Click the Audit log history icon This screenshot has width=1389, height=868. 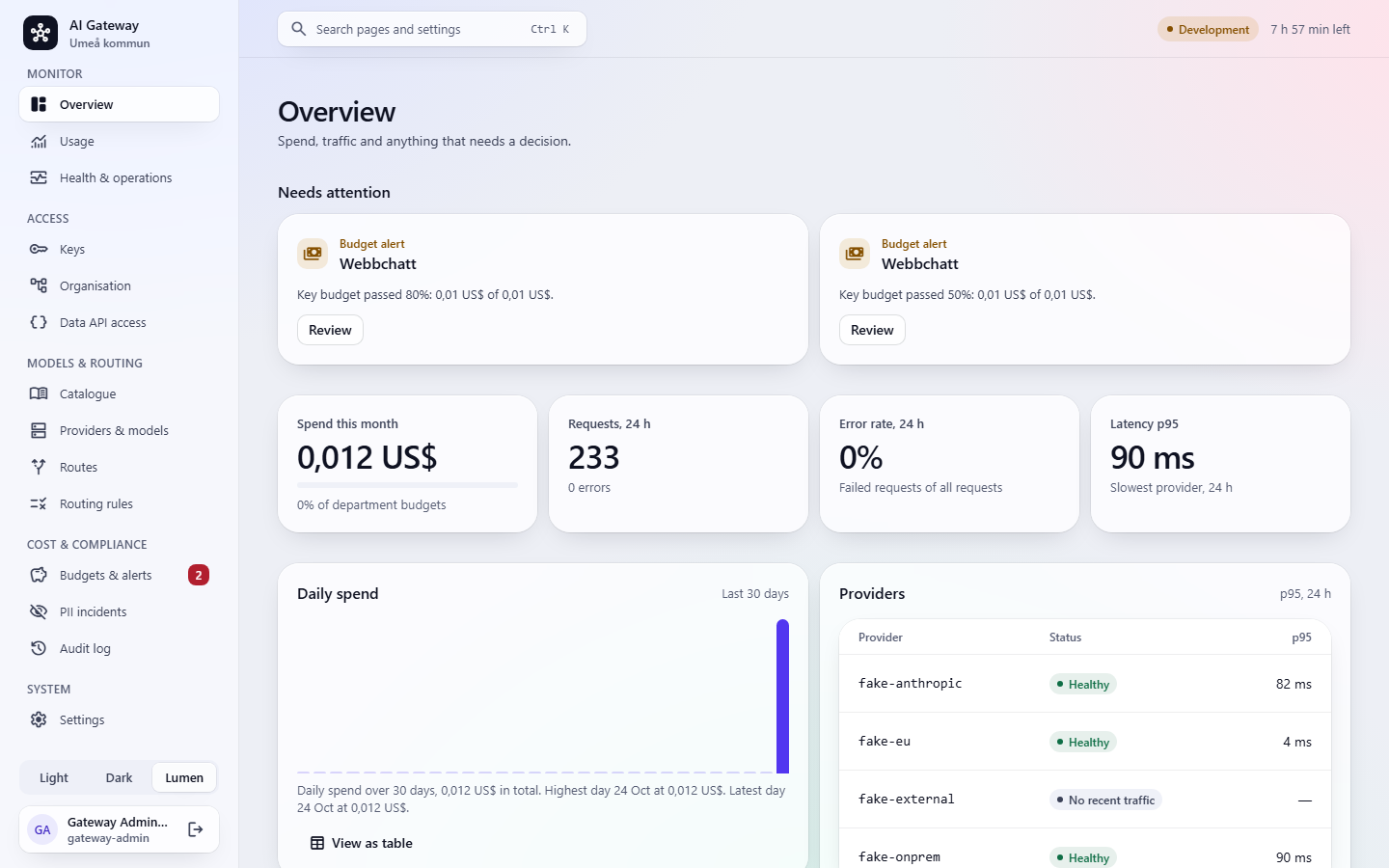(39, 649)
